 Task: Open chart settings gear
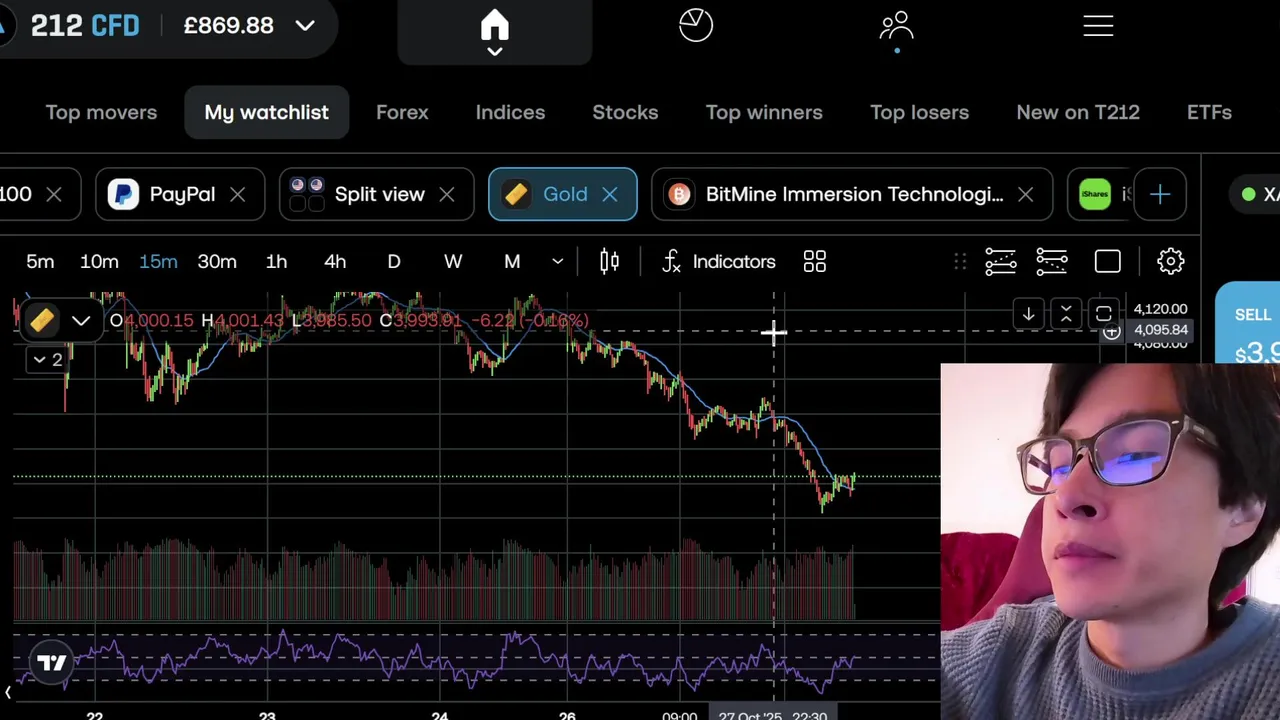coord(1171,262)
